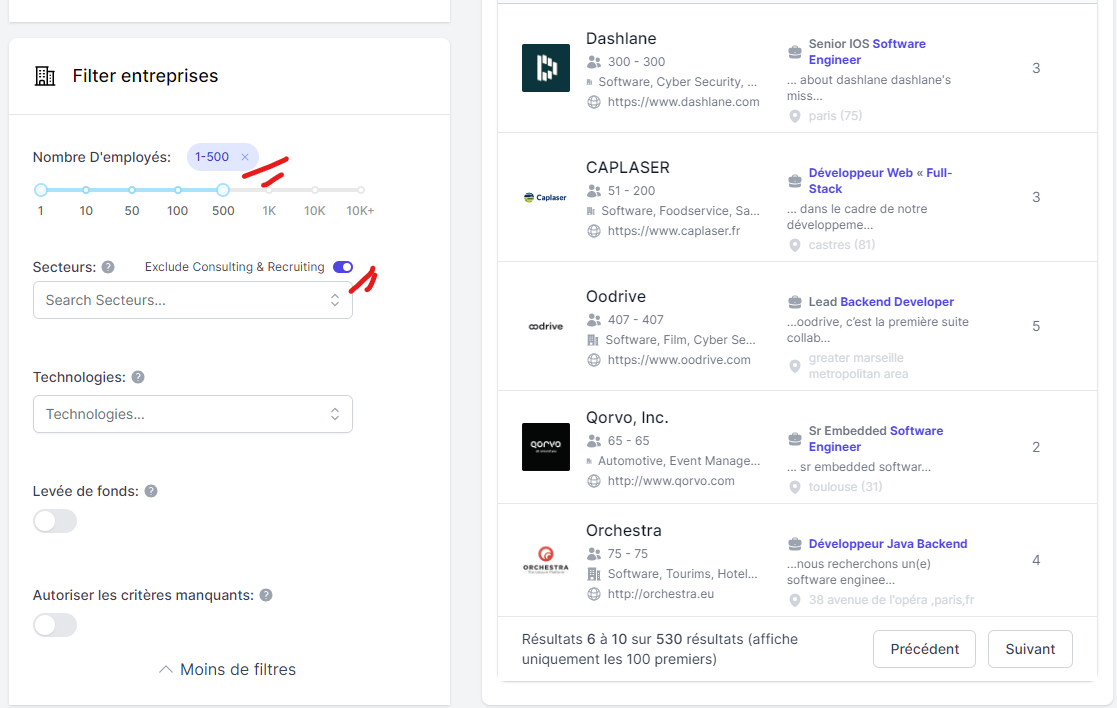
Task: Click the 10K+ point on employee slider
Action: 361,190
